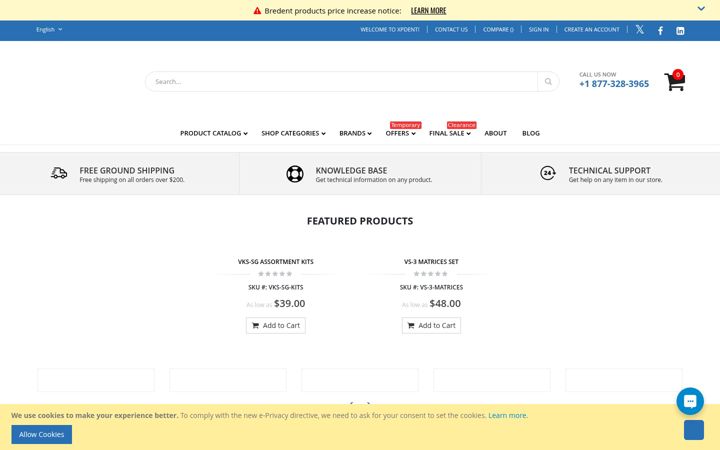This screenshot has width=720, height=450.
Task: Focus the Search input field
Action: pyautogui.click(x=342, y=81)
